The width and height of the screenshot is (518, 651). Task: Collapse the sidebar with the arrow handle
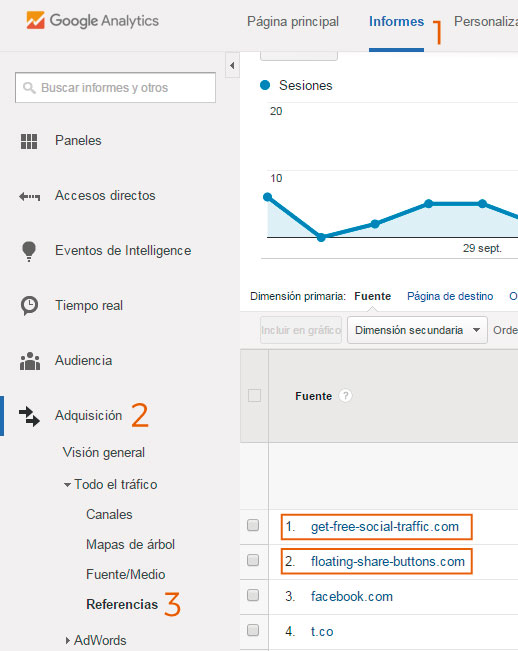[x=232, y=65]
